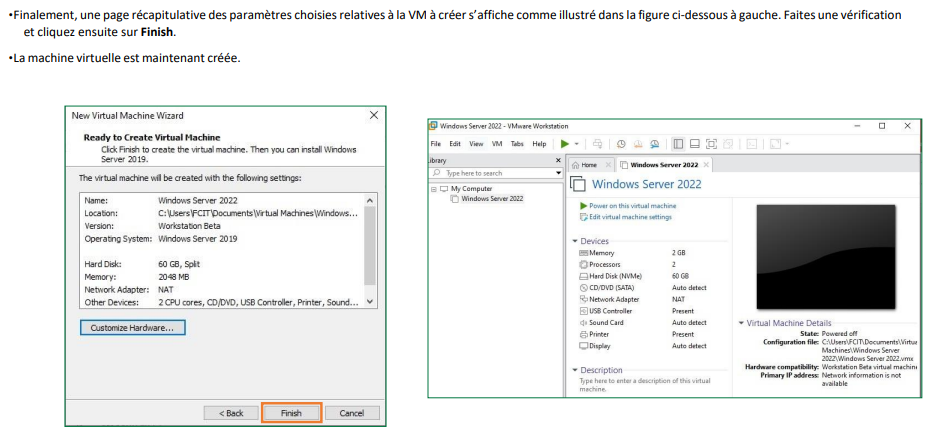Close the Library panel
The height and width of the screenshot is (436, 936).
pyautogui.click(x=558, y=161)
